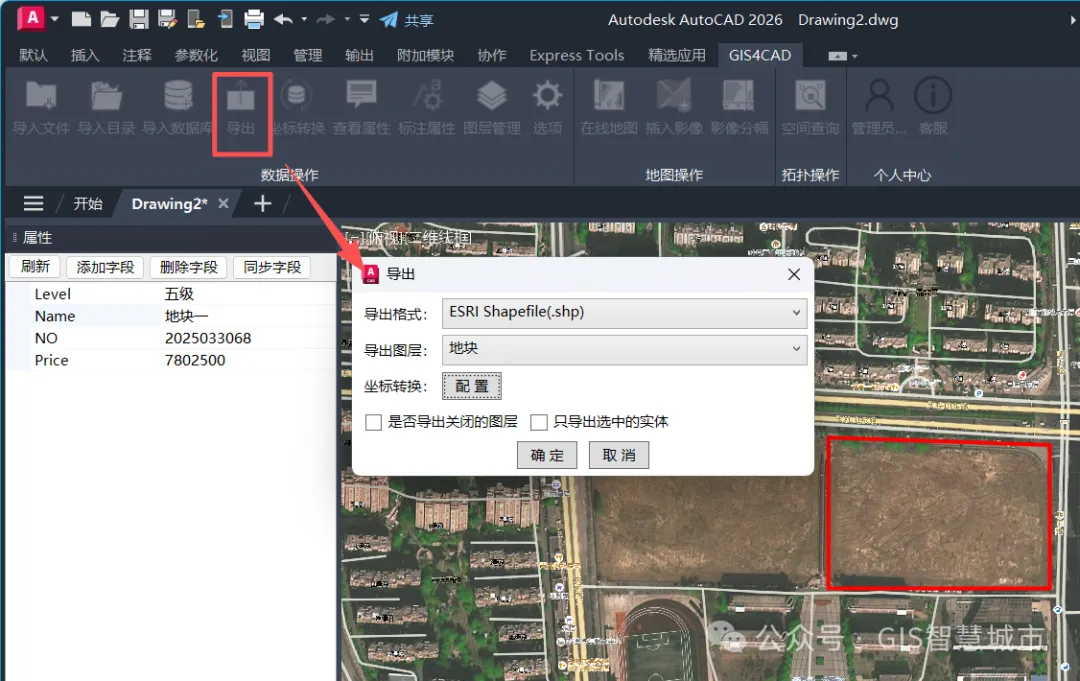
Task: Click the 添加字段 add field button
Action: (105, 267)
